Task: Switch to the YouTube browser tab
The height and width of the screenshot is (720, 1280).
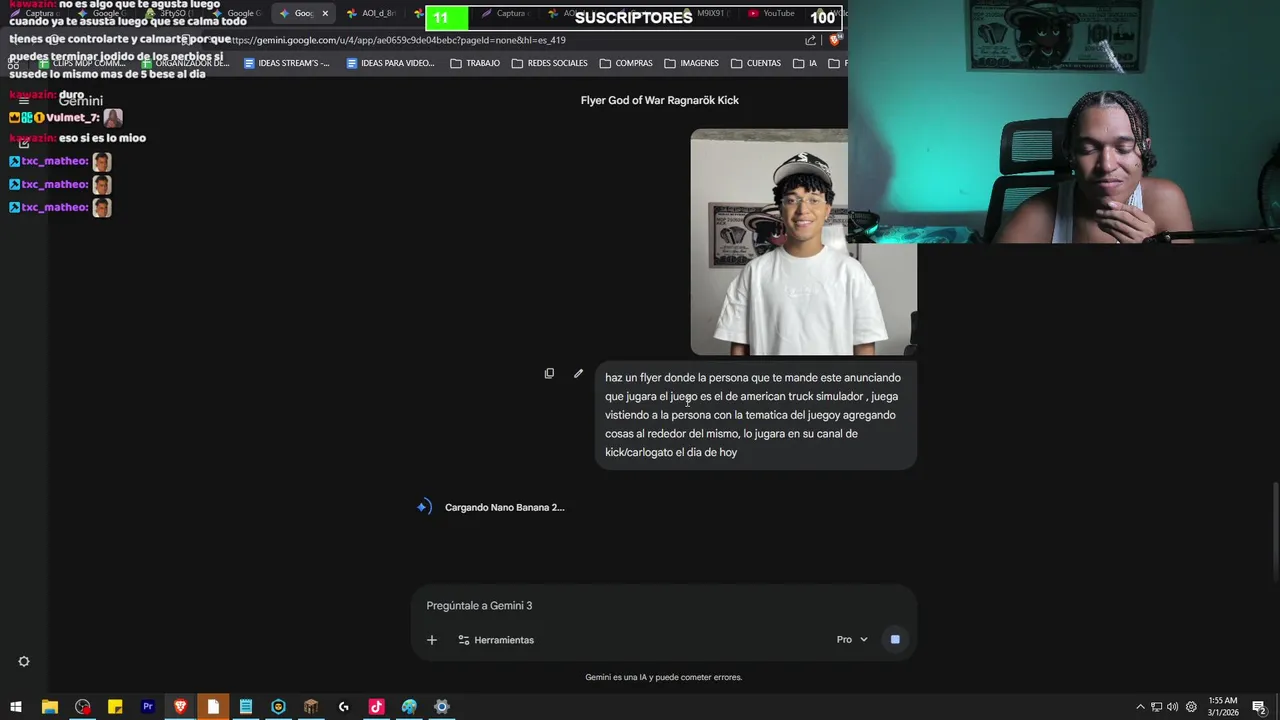Action: click(771, 13)
